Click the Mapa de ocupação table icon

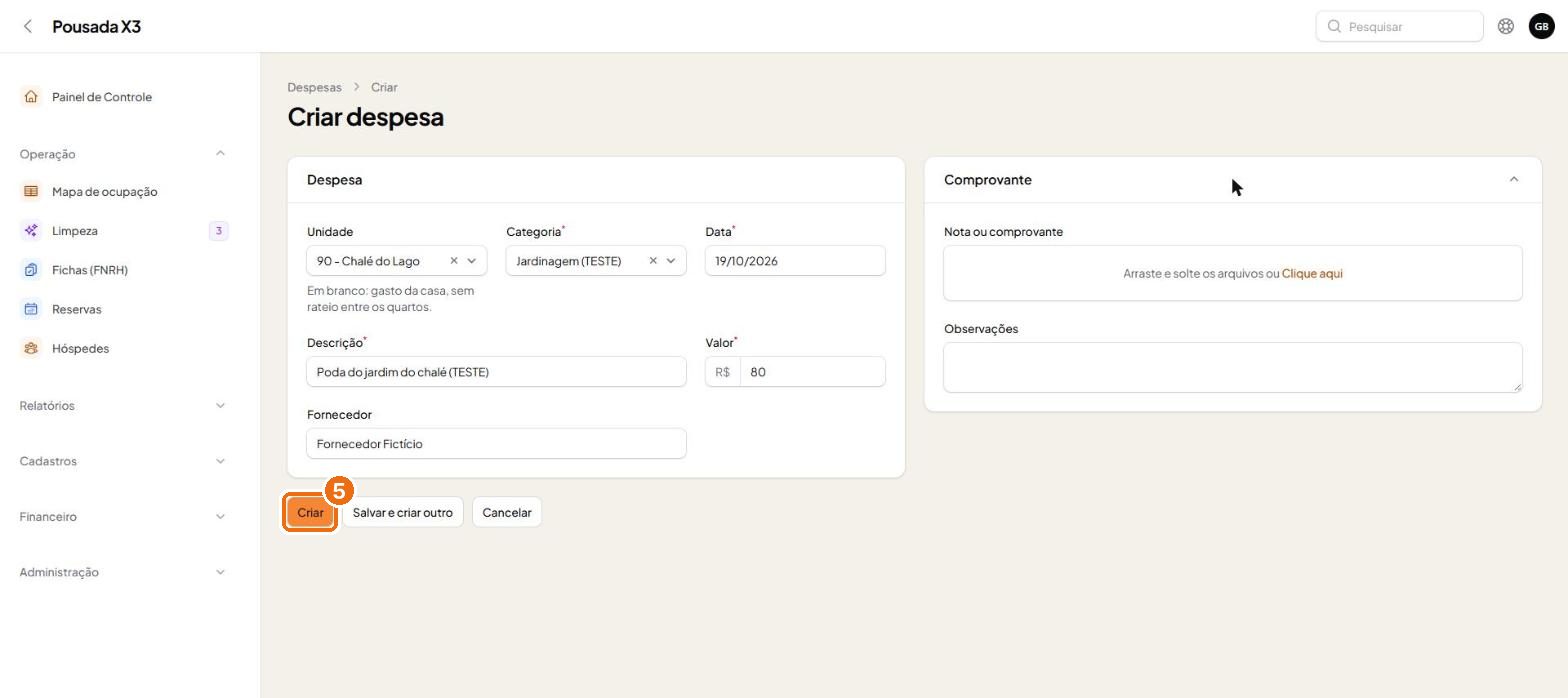31,191
